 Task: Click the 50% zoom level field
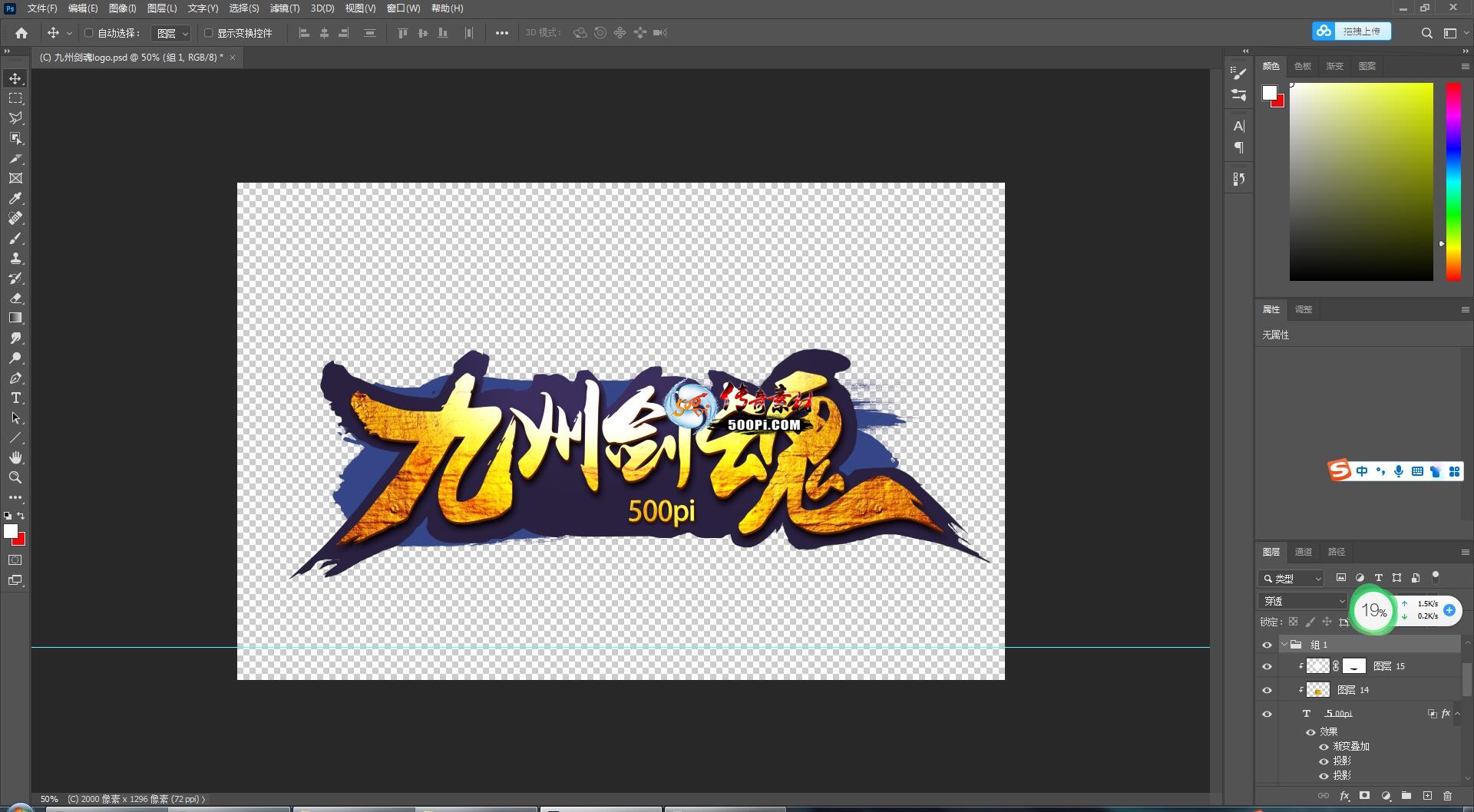click(49, 799)
